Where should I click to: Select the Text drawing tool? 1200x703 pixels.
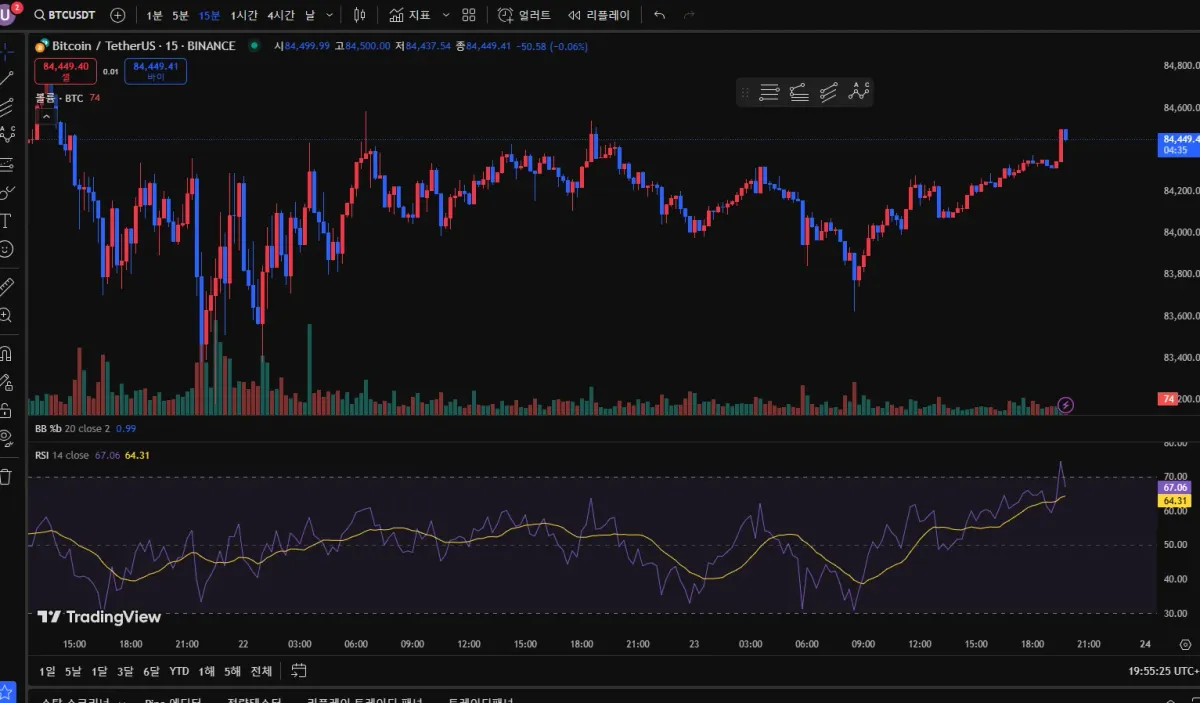click(x=6, y=221)
